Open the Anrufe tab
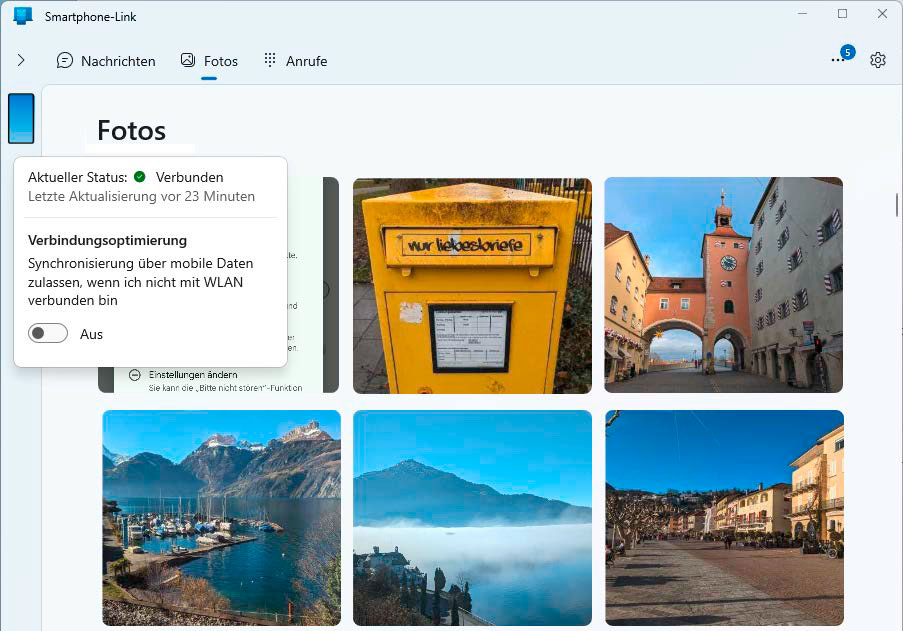Image resolution: width=903 pixels, height=631 pixels. (x=295, y=60)
